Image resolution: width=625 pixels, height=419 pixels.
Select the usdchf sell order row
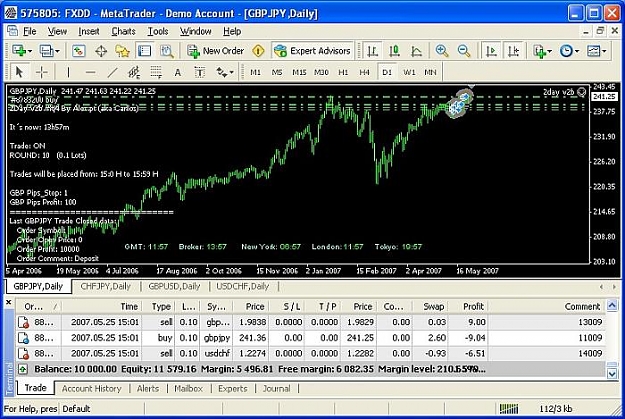pos(311,353)
